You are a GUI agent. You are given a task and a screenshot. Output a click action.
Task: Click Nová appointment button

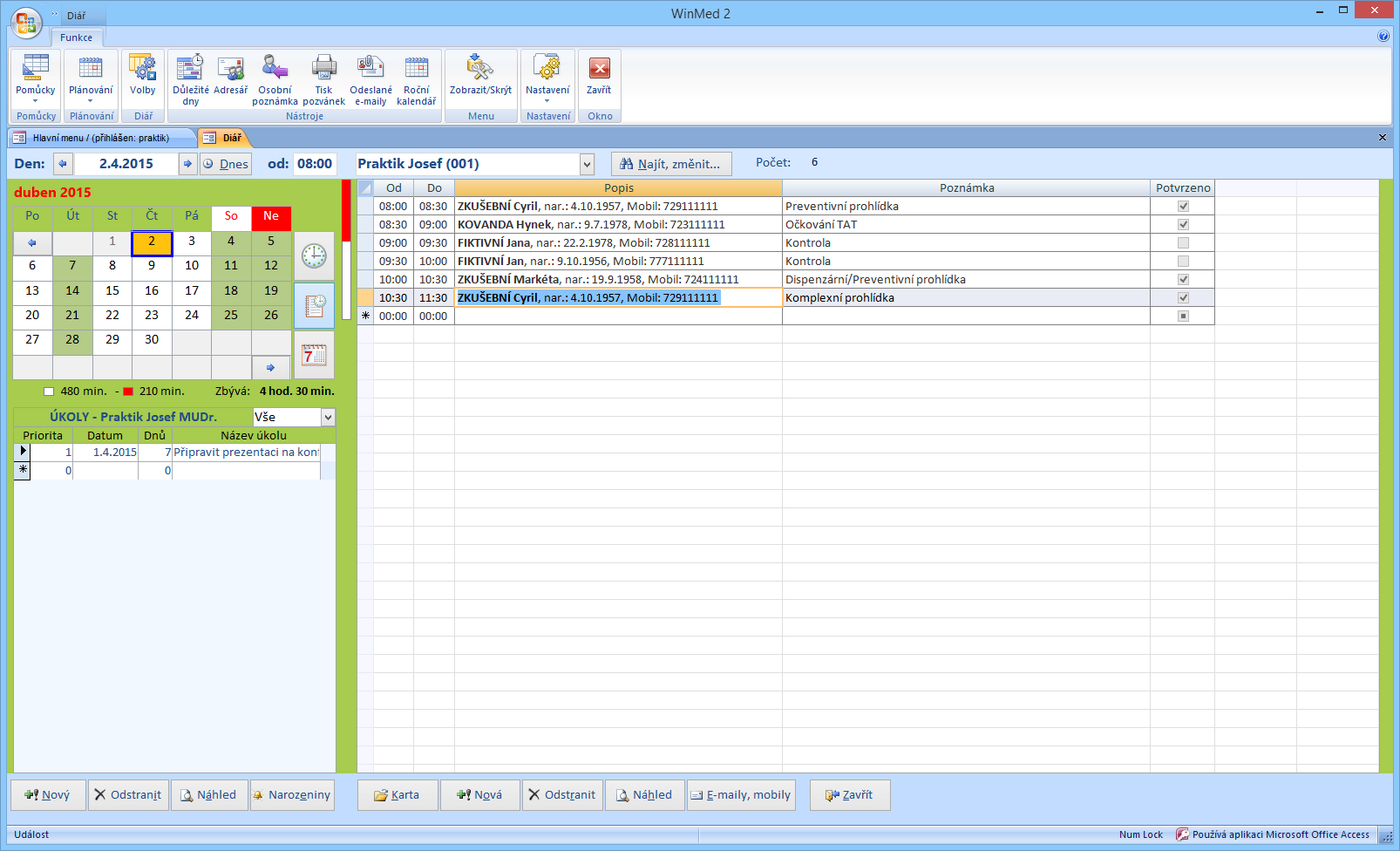480,795
